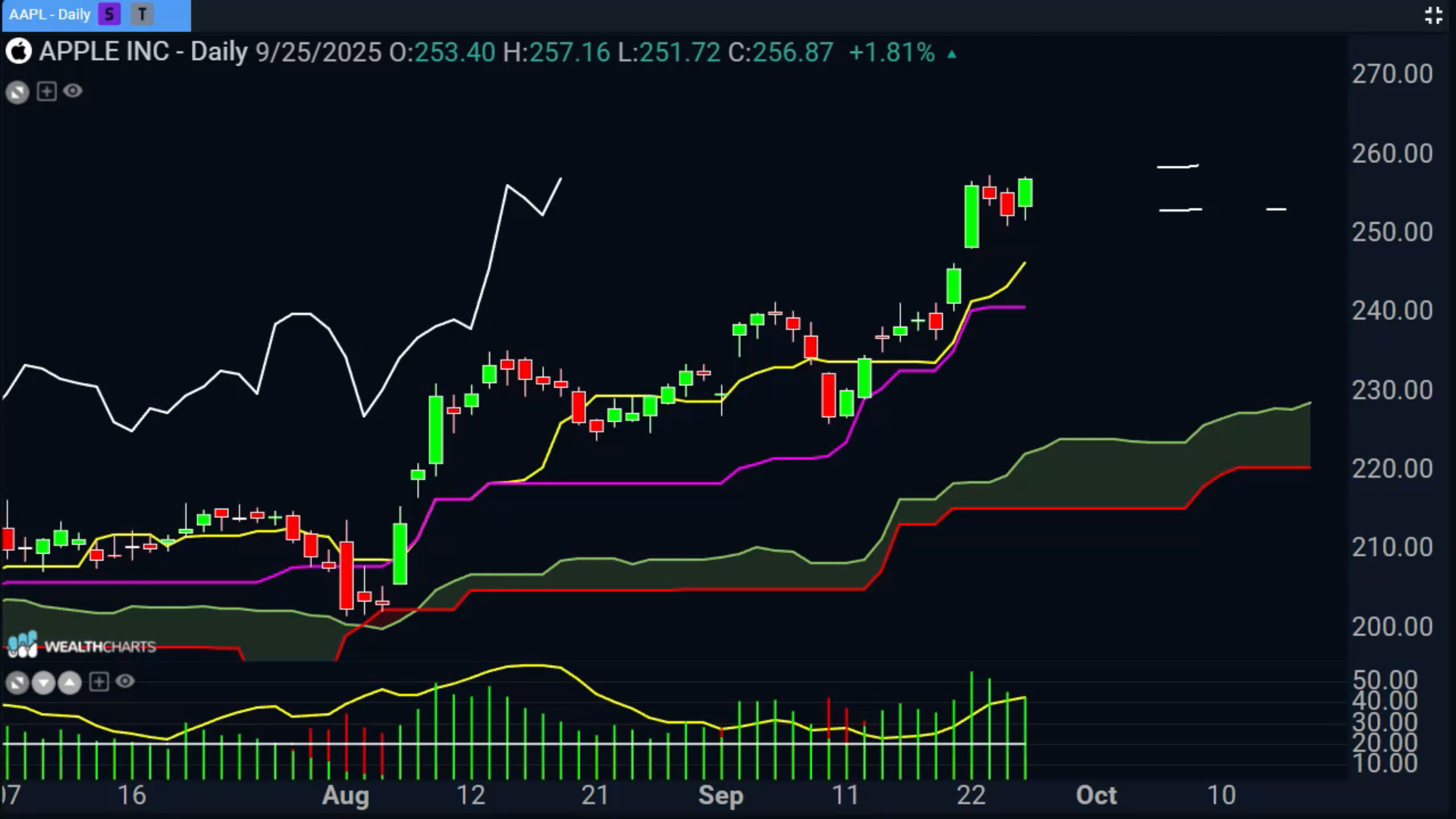Maximize the lower indicator pane
Screen dimensions: 1456x819
pyautogui.click(x=17, y=683)
